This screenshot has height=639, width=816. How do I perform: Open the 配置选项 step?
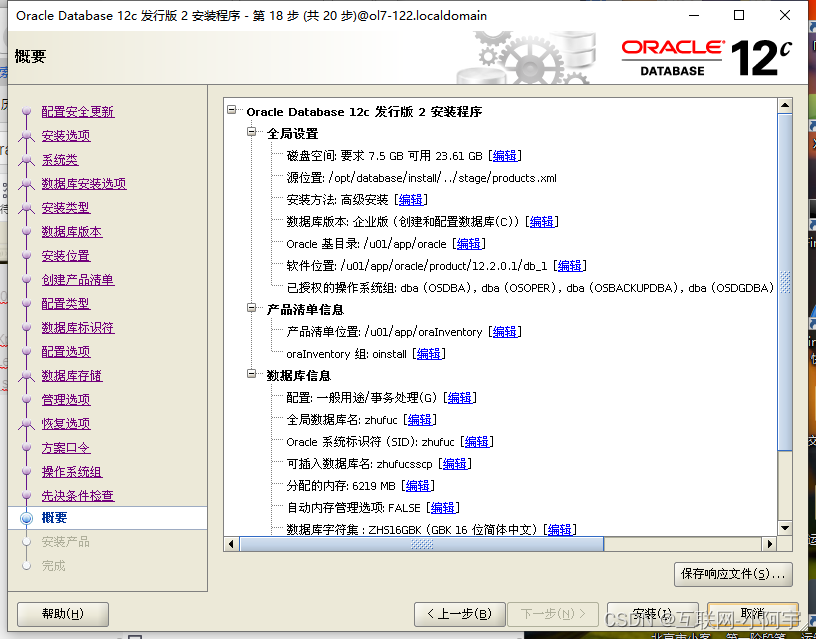point(66,351)
